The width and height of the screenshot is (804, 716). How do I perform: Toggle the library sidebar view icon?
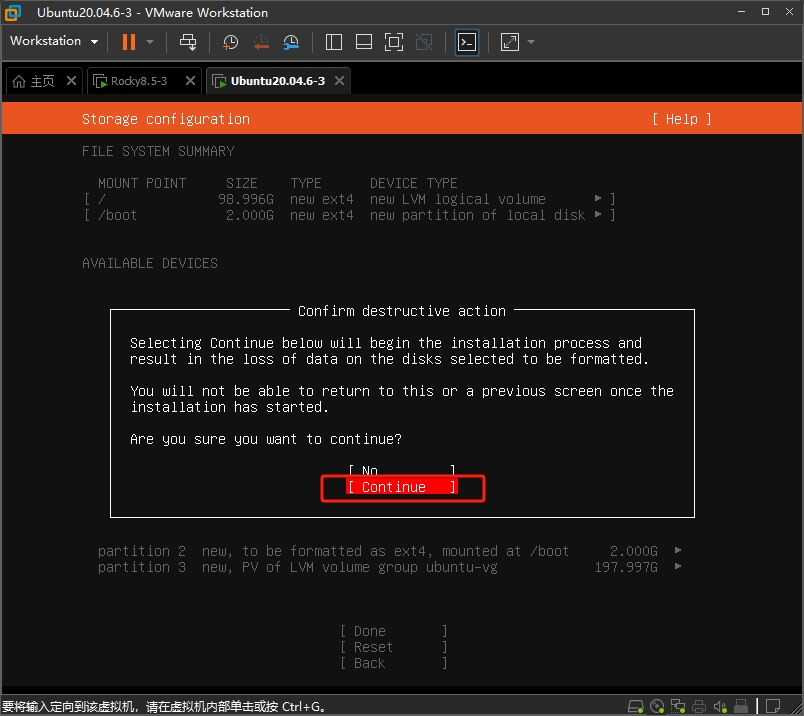pyautogui.click(x=334, y=42)
